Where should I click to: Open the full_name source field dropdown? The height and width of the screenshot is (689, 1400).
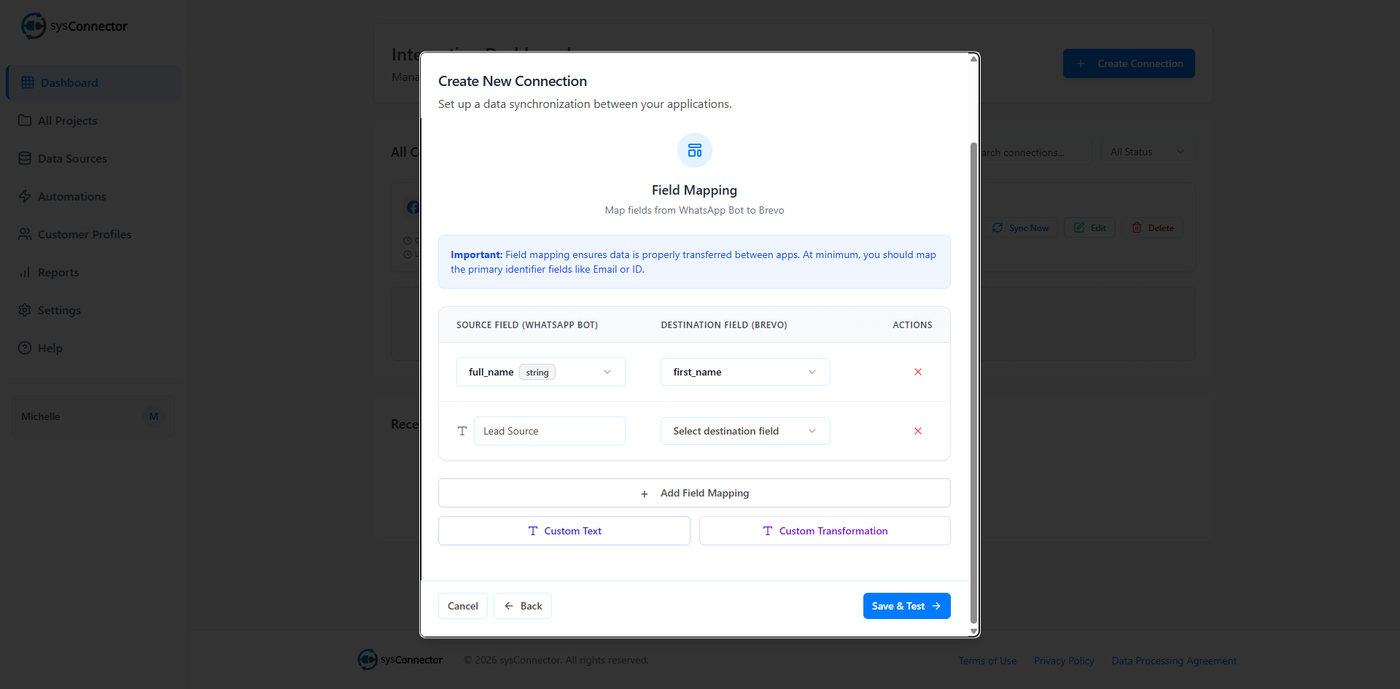[541, 372]
